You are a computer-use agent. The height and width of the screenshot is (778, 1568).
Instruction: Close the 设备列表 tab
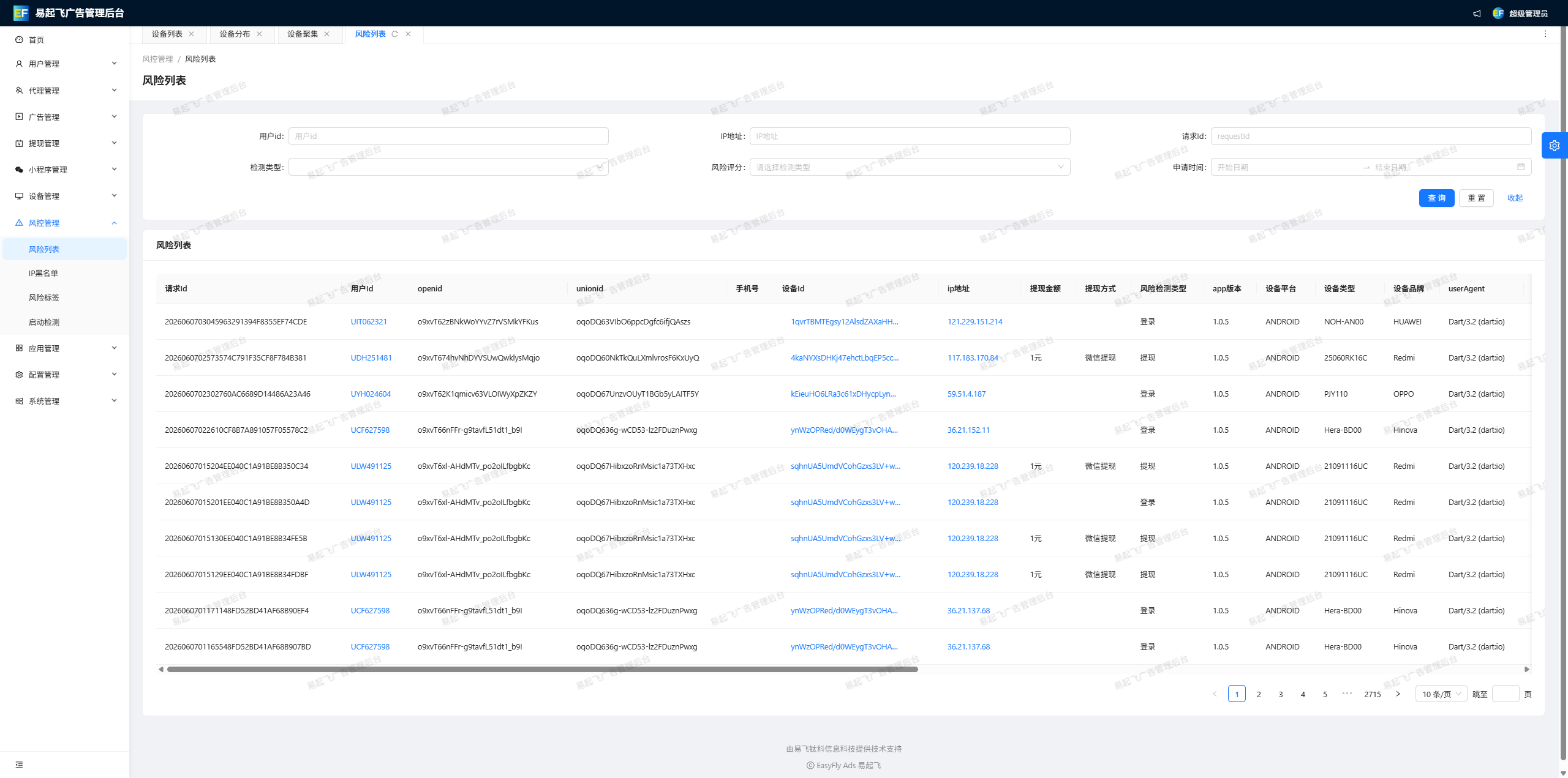[x=192, y=34]
